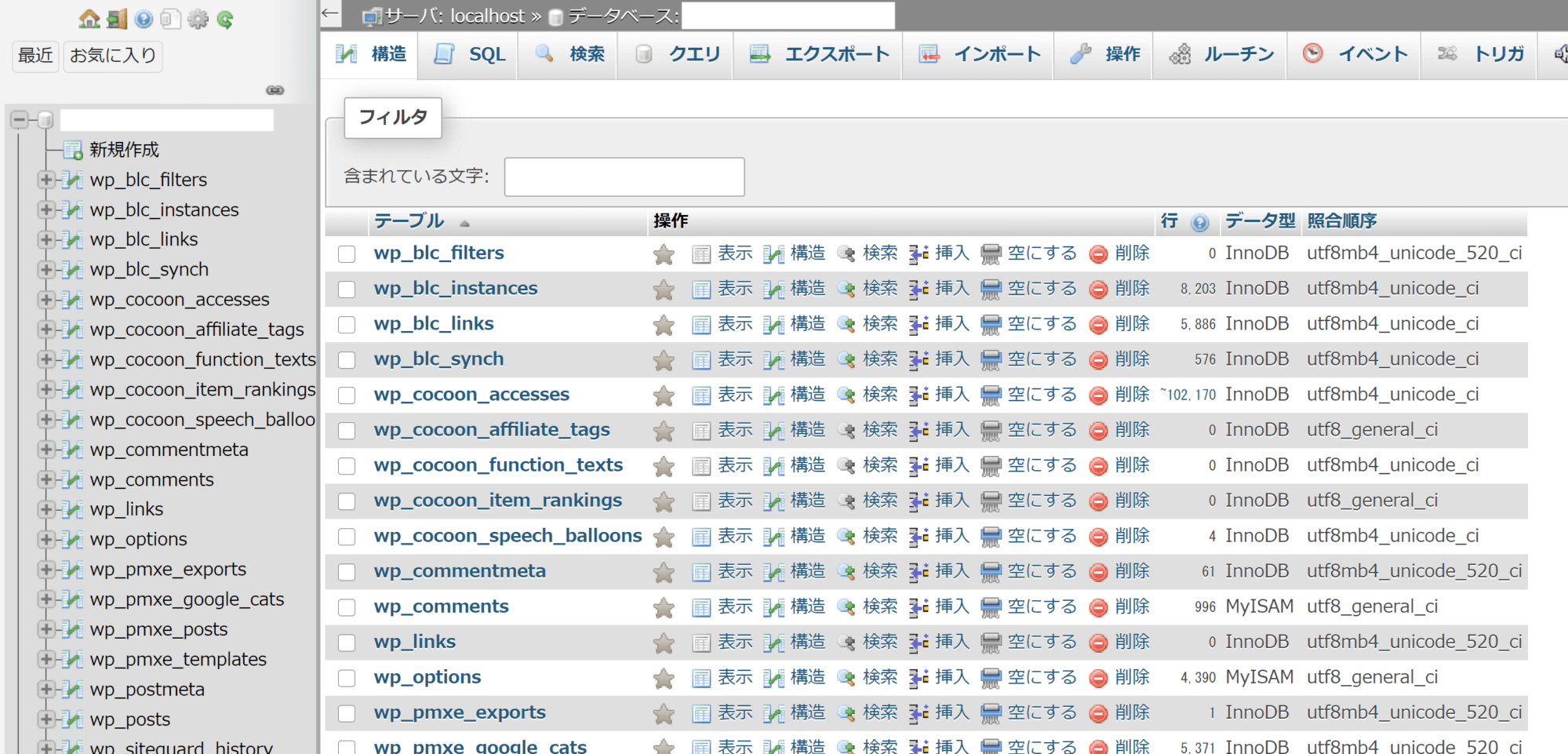Viewport: 1568px width, 754px height.
Task: Click 空にする link for wp_options
Action: [x=1042, y=677]
